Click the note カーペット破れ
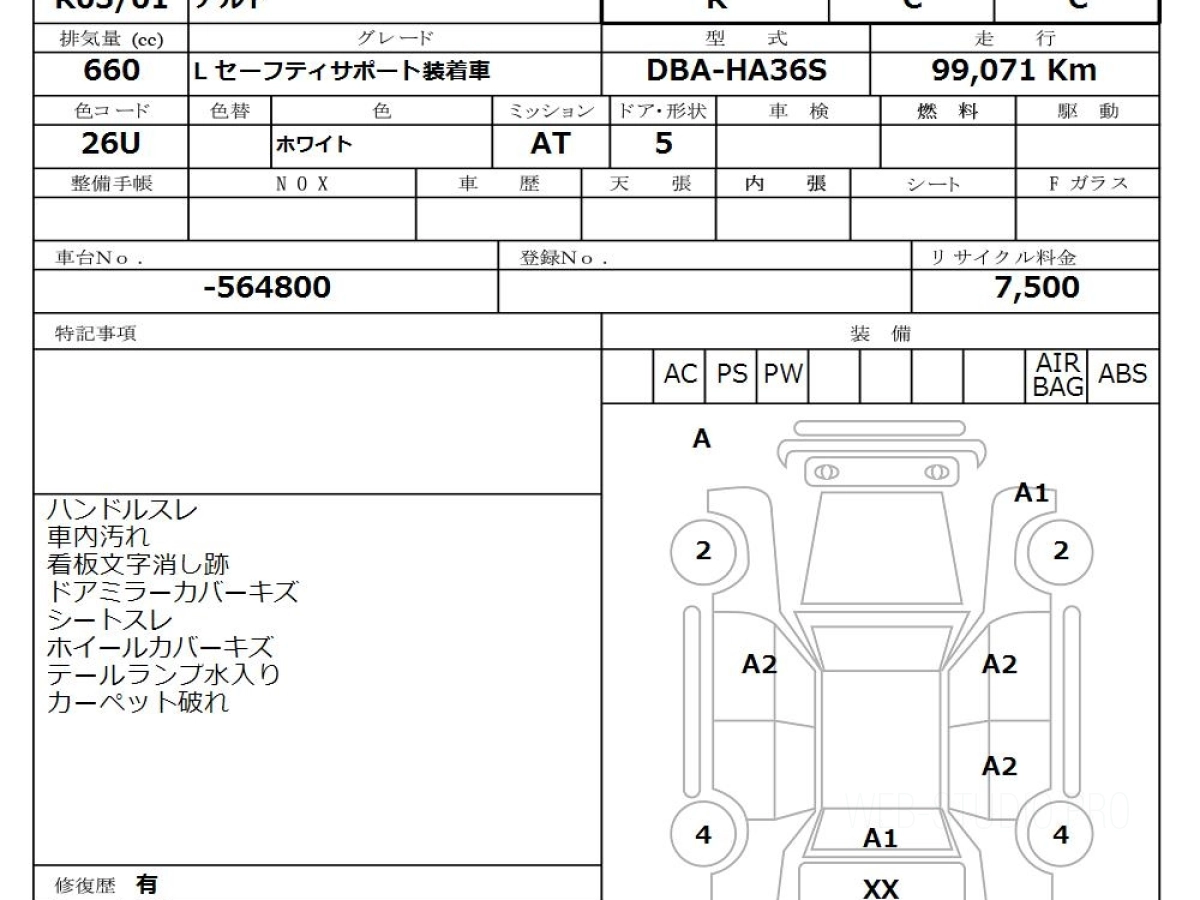The width and height of the screenshot is (1200, 900). [x=137, y=702]
